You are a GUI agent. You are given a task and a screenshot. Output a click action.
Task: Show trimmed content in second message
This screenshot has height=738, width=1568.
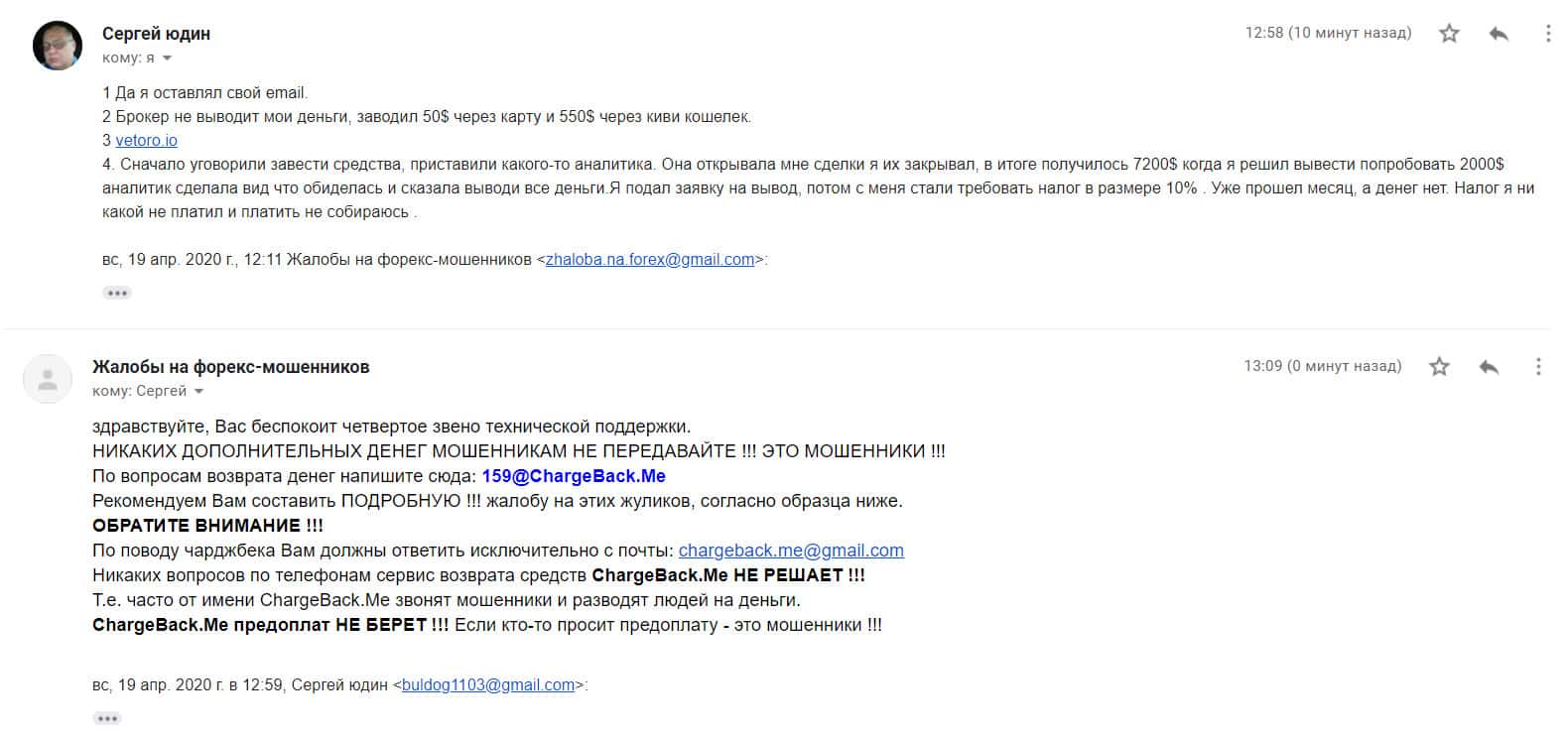tap(107, 718)
